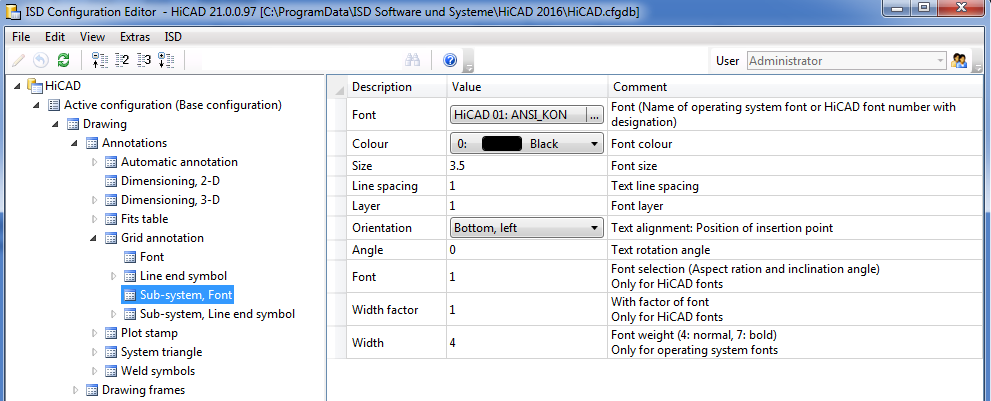991x401 pixels.
Task: Open the ISD menu
Action: pyautogui.click(x=173, y=37)
